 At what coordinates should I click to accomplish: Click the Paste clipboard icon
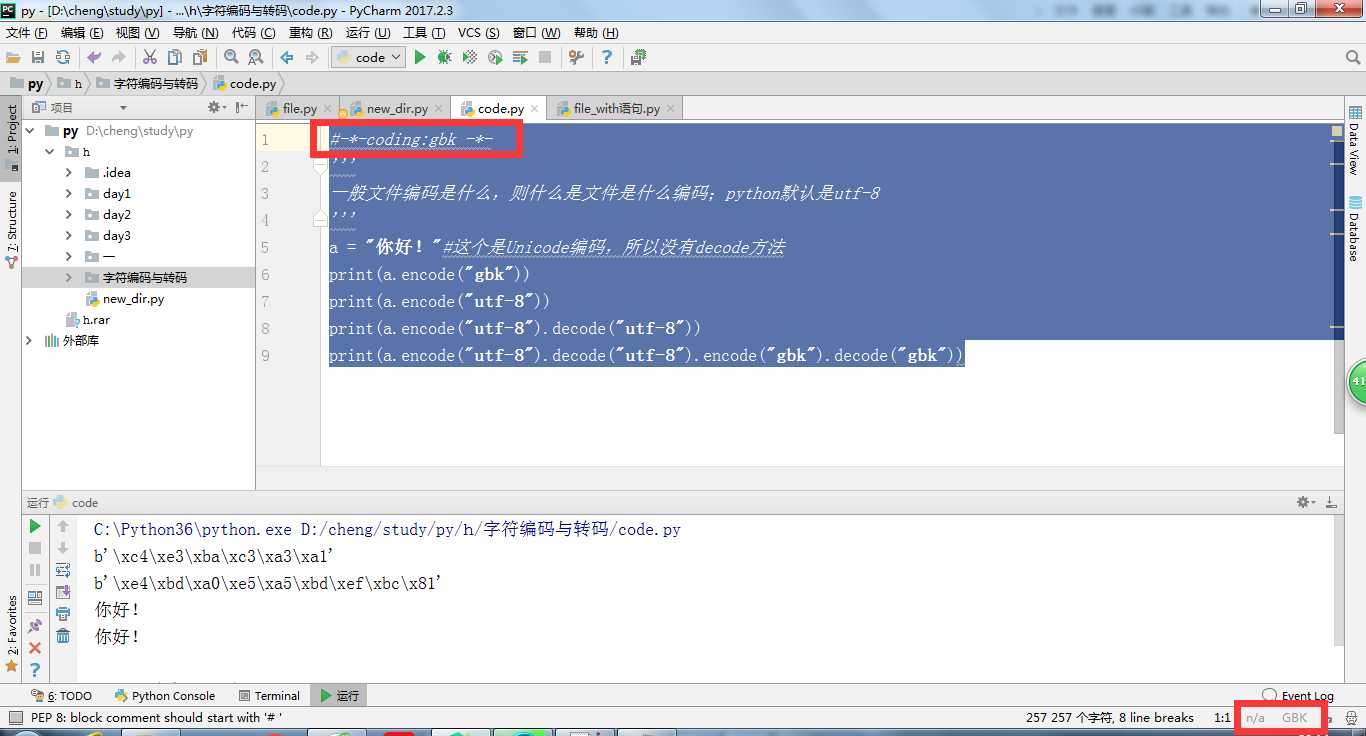point(200,57)
